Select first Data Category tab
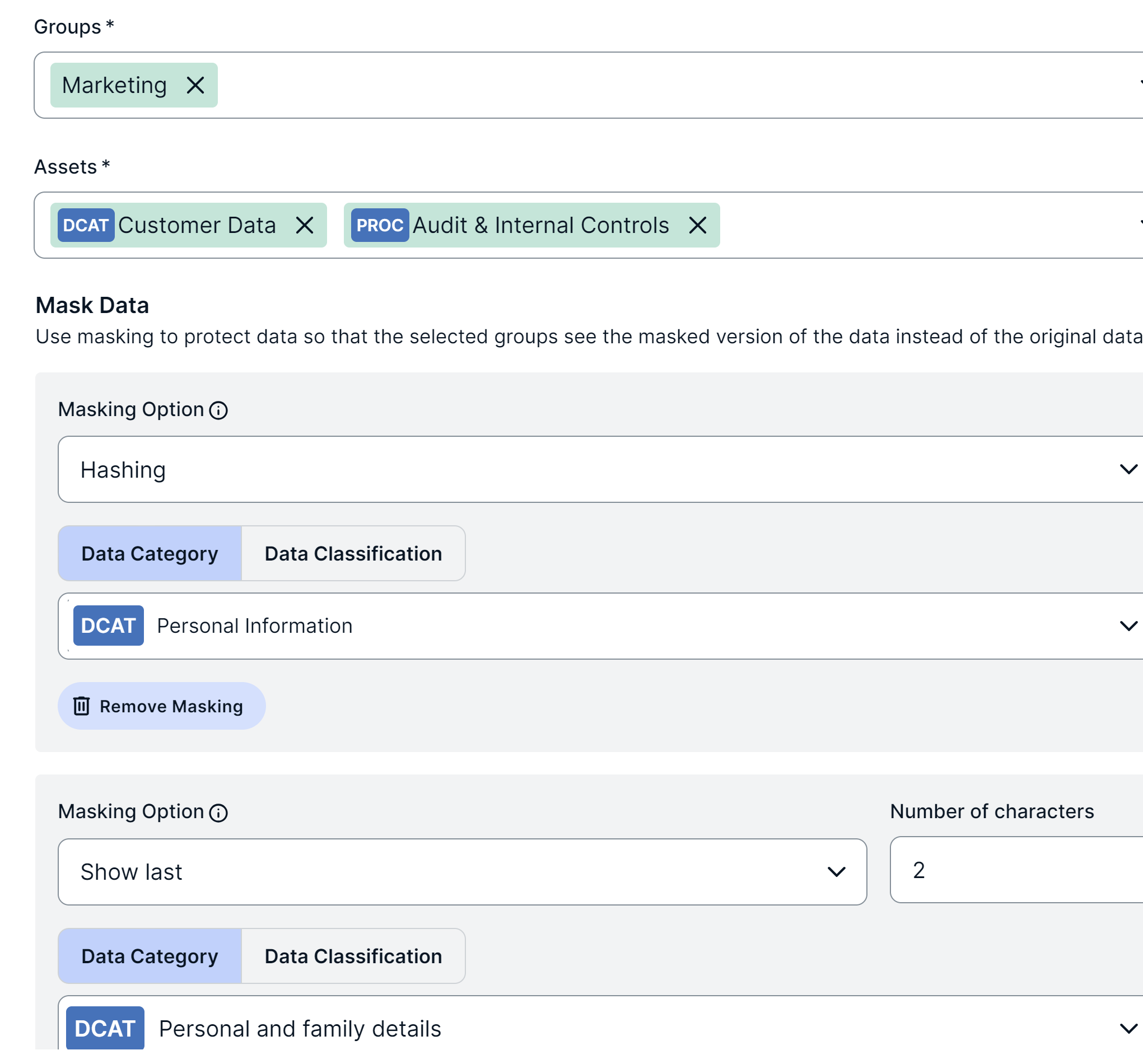The width and height of the screenshot is (1143, 1064). pos(150,553)
